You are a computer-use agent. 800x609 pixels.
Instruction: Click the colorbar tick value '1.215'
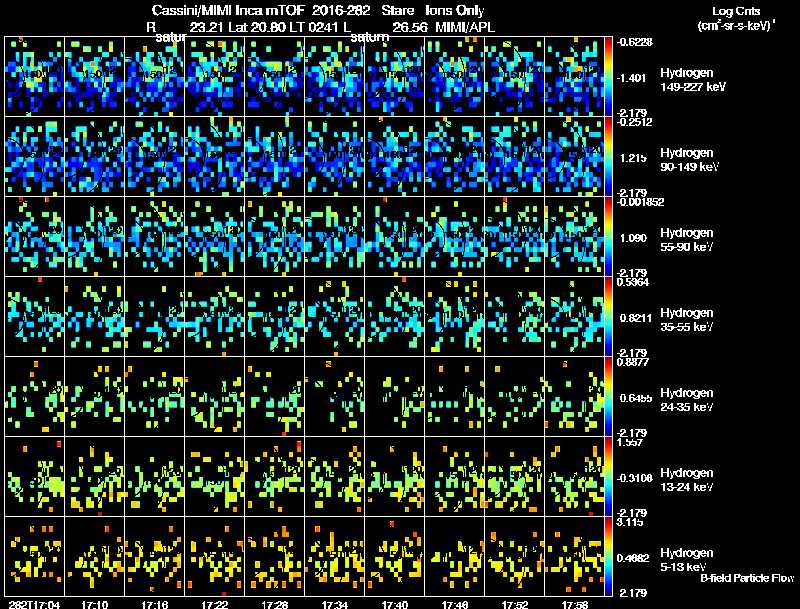click(x=633, y=158)
